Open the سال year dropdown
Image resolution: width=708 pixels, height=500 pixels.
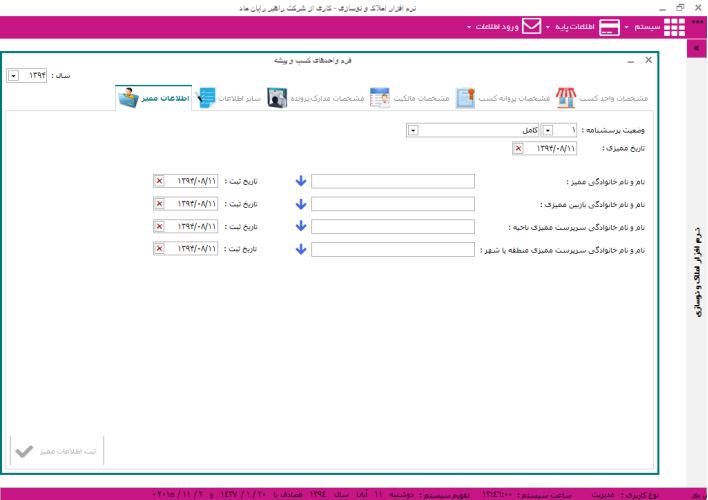[12, 76]
